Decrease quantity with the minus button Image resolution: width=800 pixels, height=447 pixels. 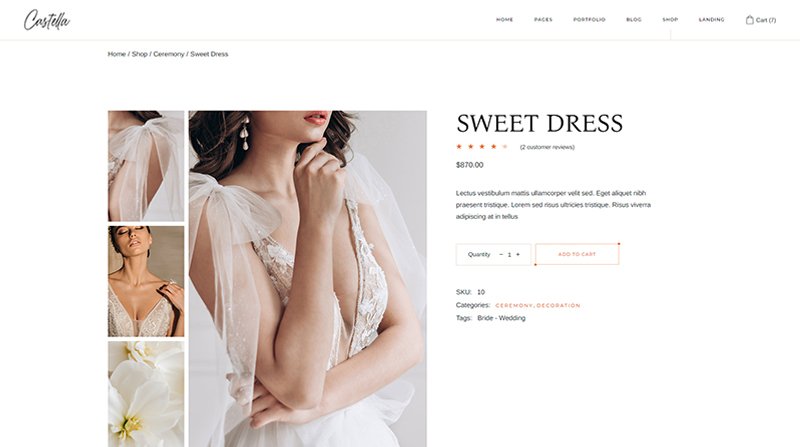[x=501, y=254]
